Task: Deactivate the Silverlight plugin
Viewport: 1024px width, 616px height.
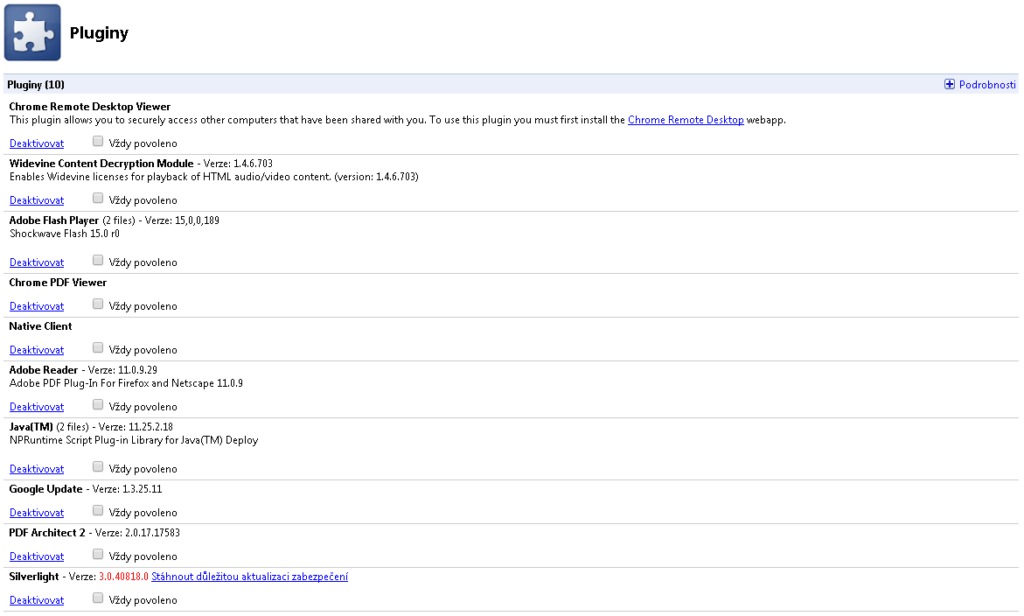Action: tap(36, 601)
